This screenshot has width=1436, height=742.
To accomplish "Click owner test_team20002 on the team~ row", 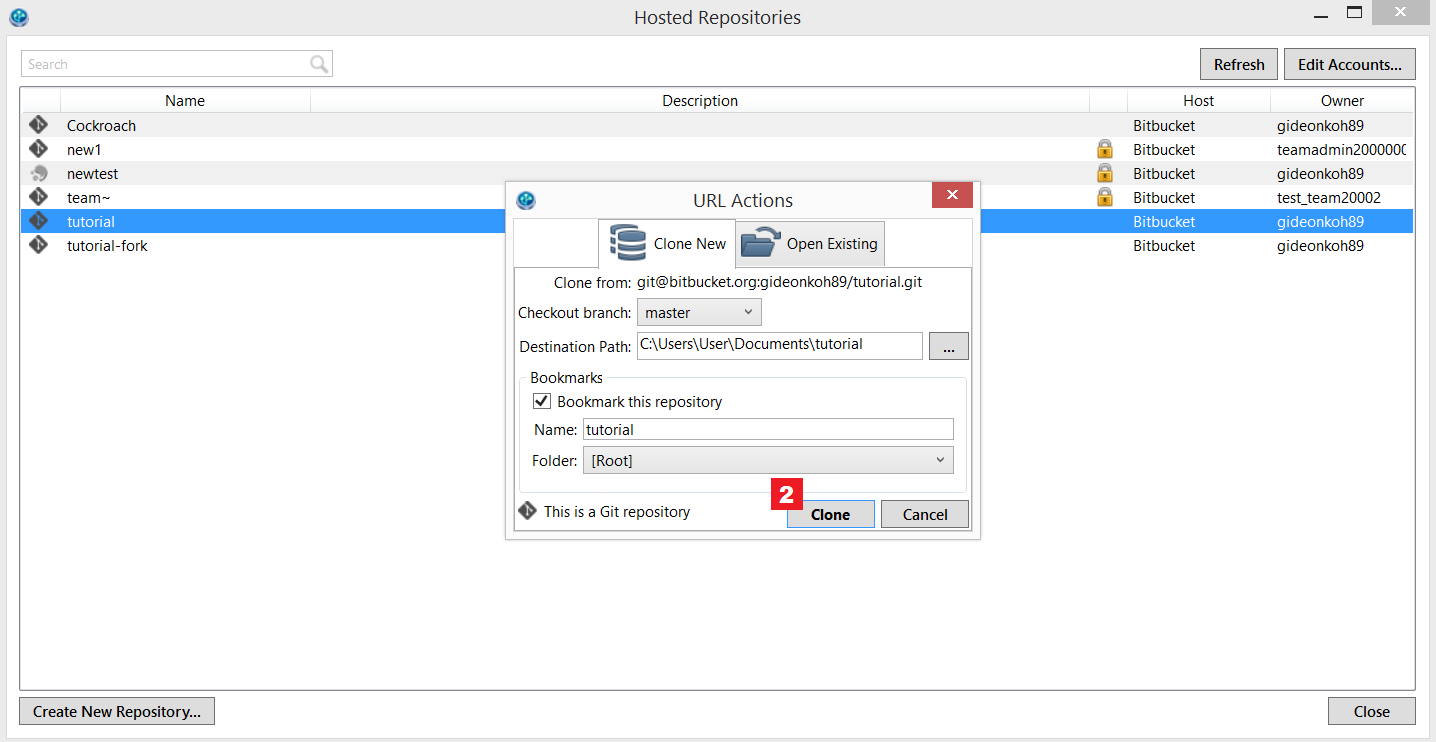I will pos(1329,197).
